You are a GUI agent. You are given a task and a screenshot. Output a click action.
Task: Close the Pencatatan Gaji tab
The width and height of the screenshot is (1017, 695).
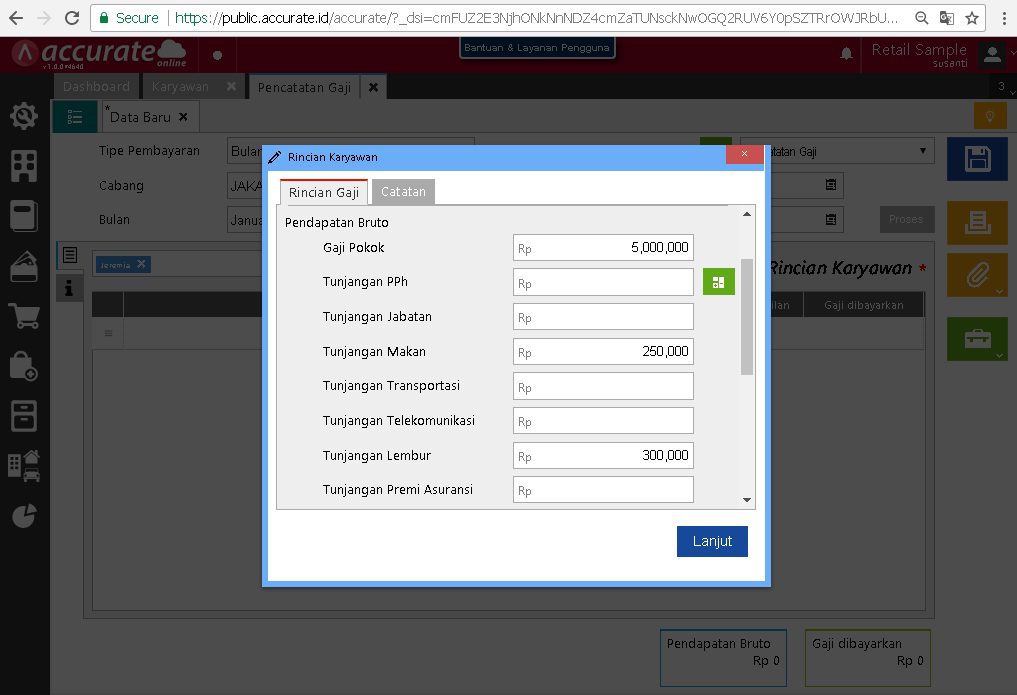[373, 87]
